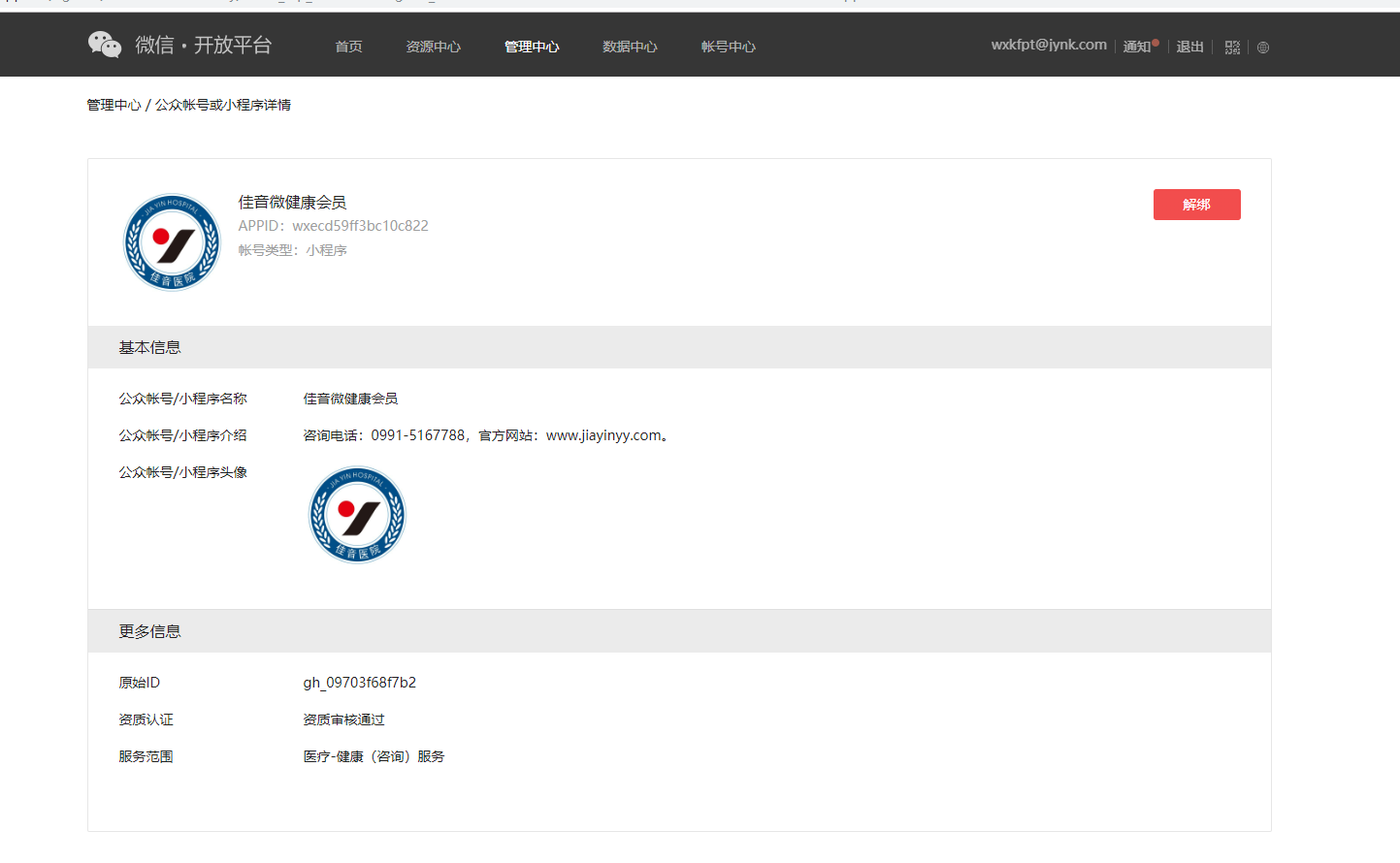Click the 资质认证 label
The height and width of the screenshot is (863, 1400).
pos(147,719)
